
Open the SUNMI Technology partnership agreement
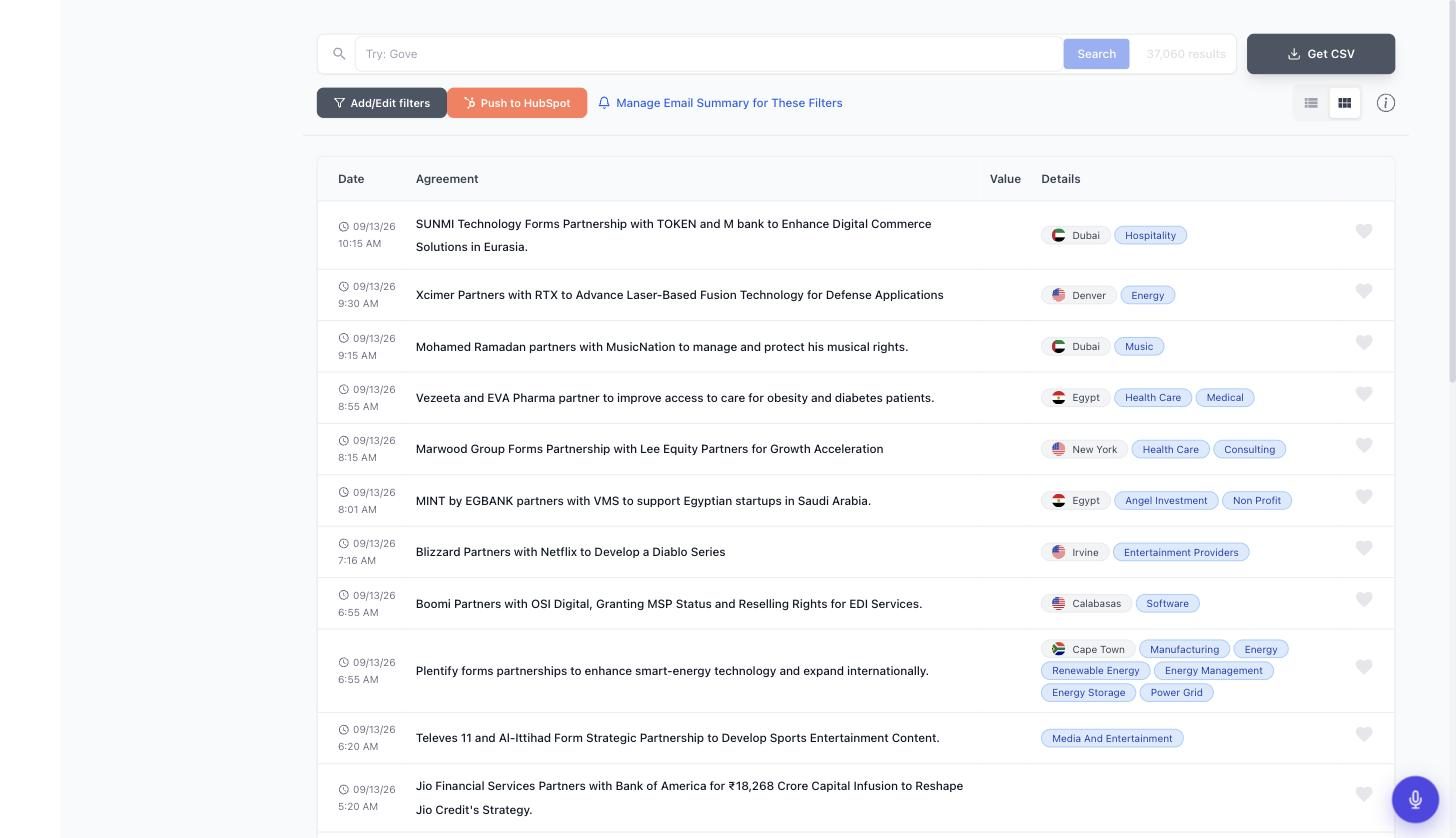pos(674,235)
